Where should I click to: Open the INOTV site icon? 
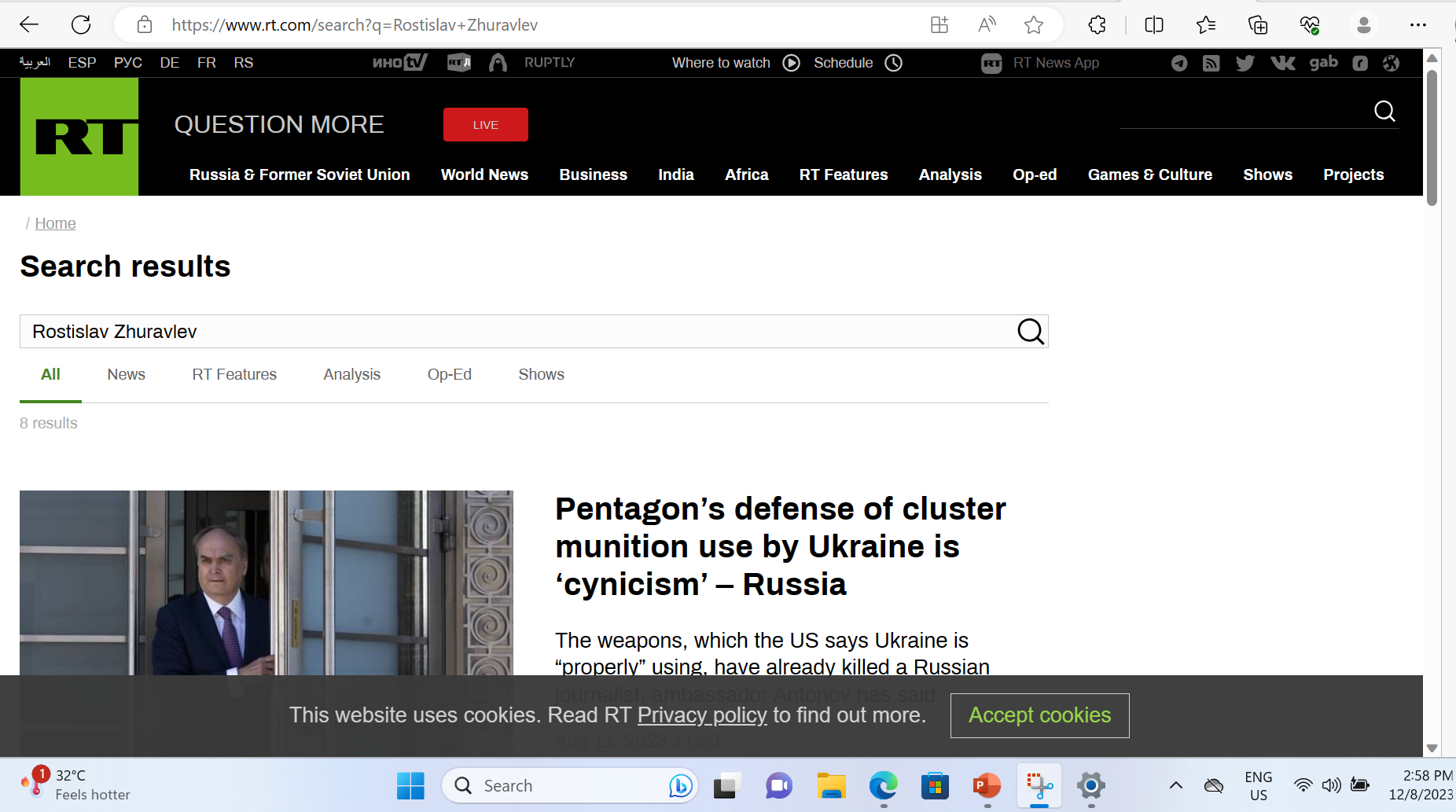click(x=400, y=63)
